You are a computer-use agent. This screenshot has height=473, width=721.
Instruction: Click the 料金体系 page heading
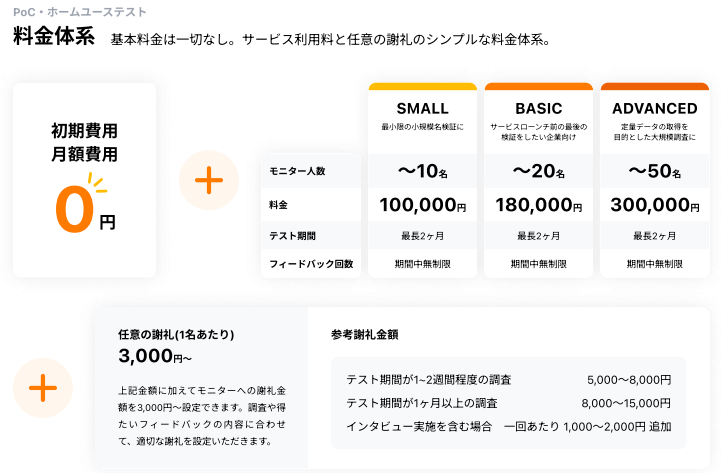pos(54,38)
